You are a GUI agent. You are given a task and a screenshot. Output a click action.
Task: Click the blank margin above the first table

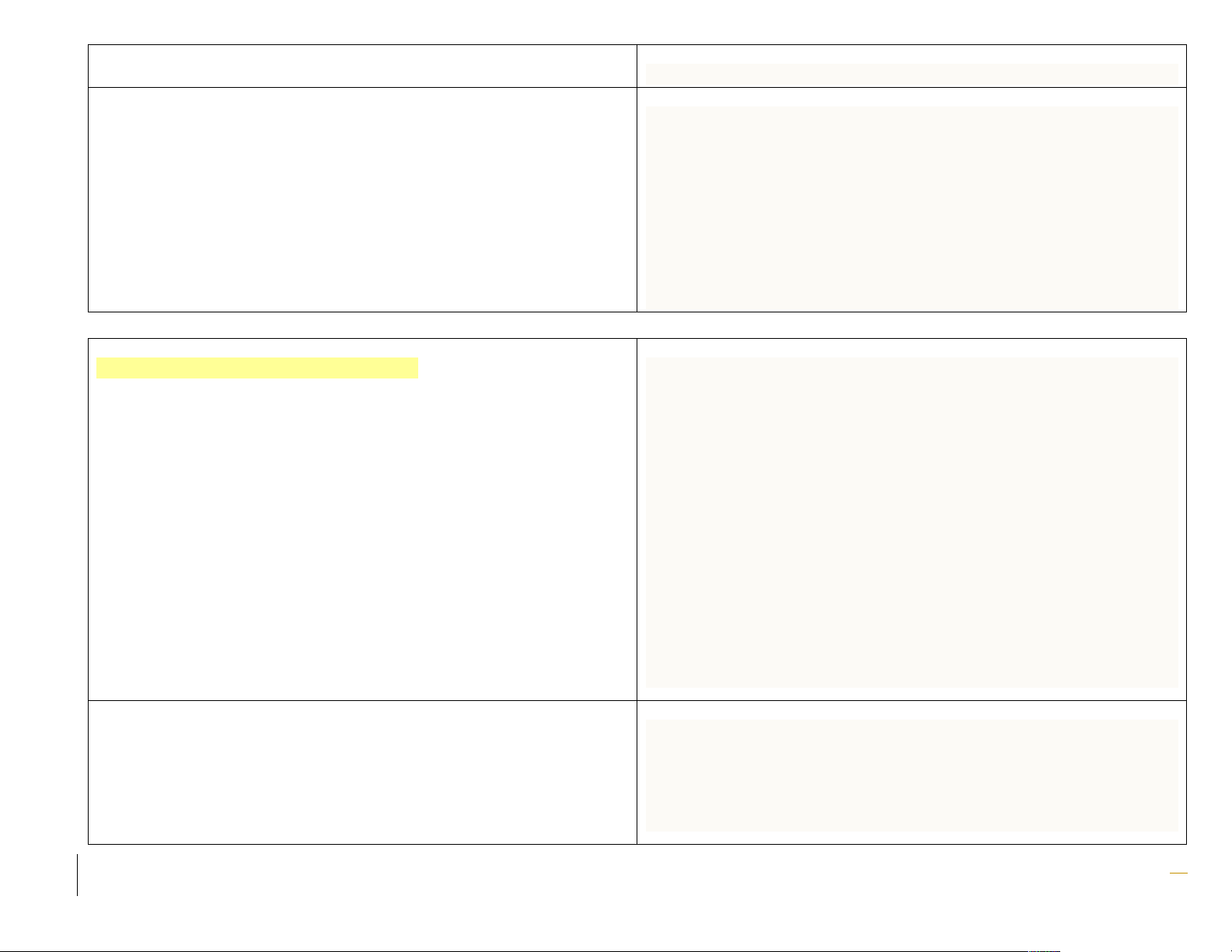pyautogui.click(x=622, y=22)
